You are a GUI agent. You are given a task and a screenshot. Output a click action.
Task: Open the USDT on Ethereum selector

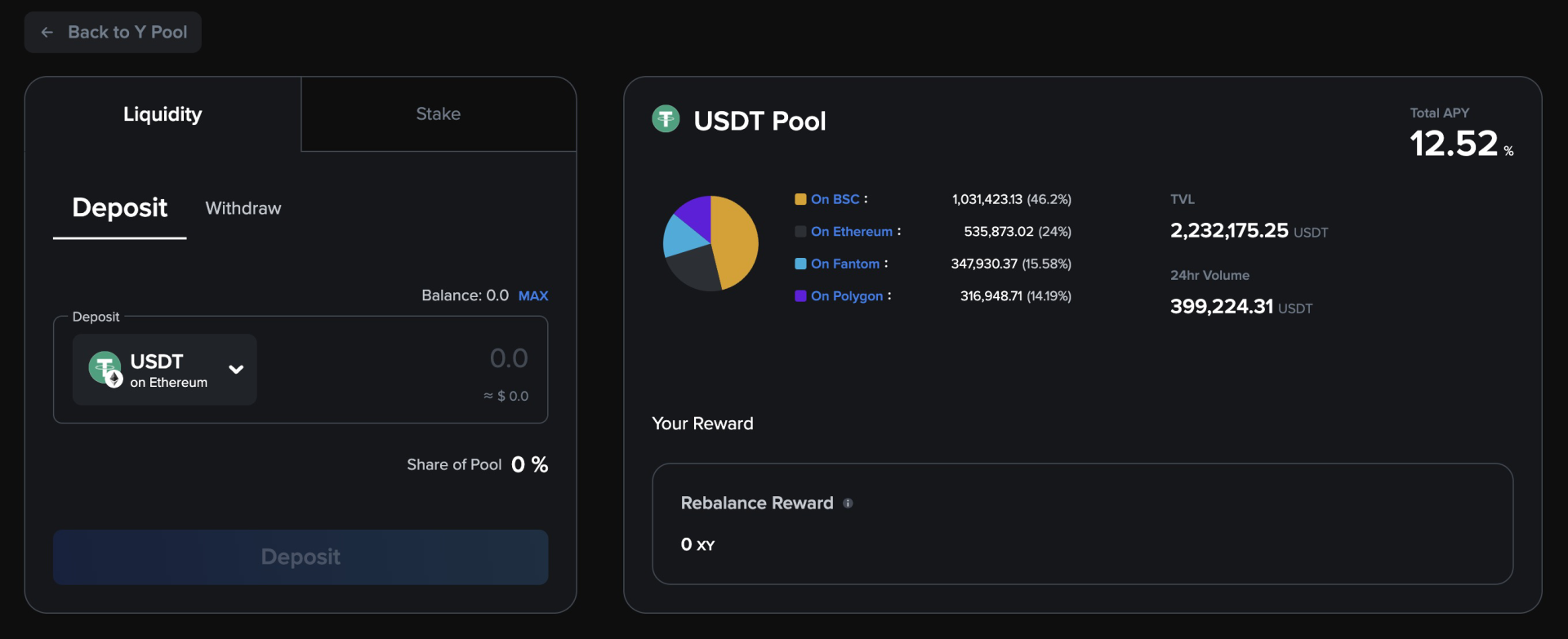164,370
